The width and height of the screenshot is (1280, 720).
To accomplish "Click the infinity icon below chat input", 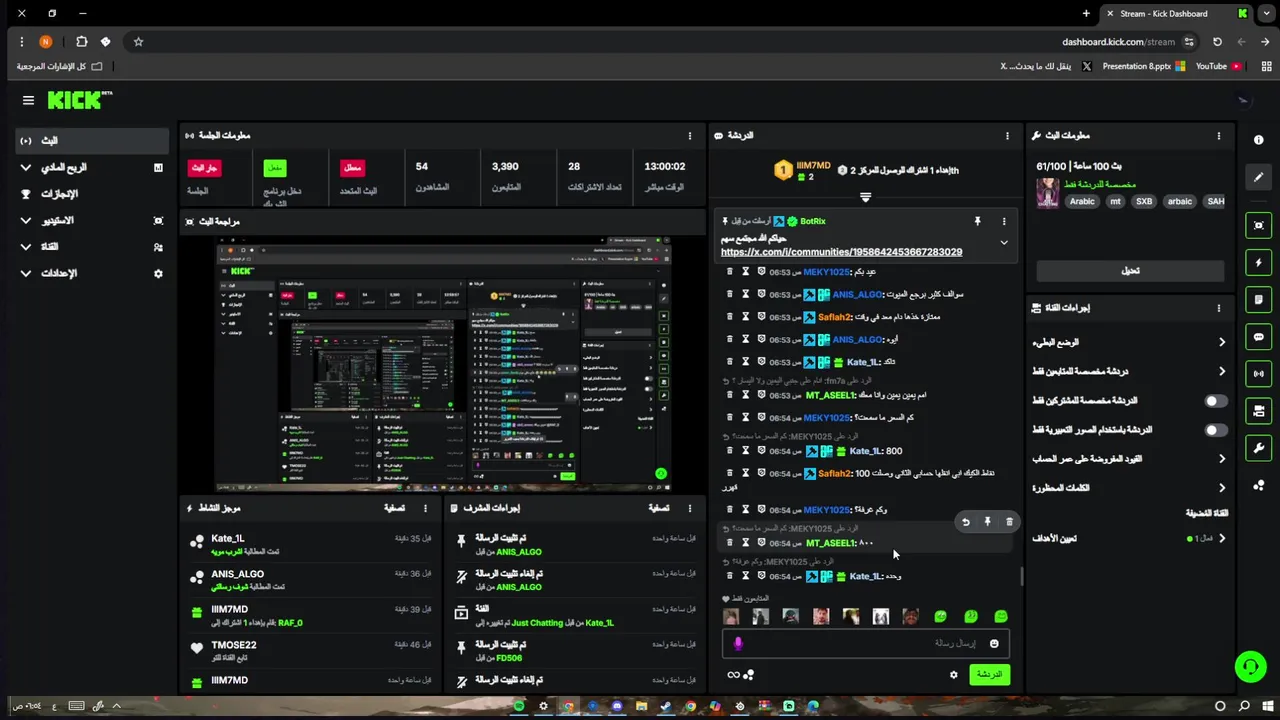I will point(733,675).
